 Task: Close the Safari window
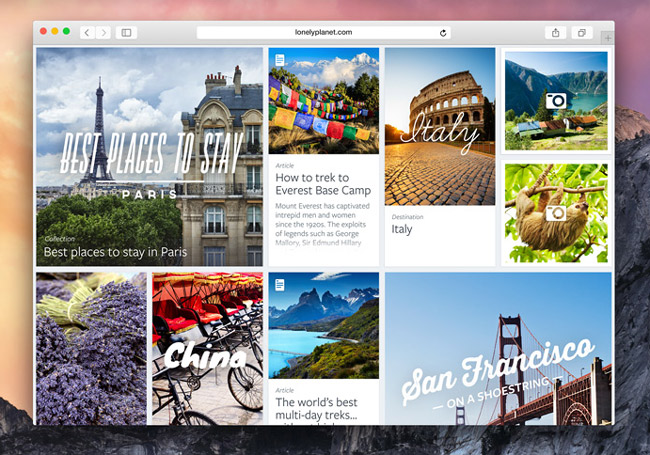(43, 31)
